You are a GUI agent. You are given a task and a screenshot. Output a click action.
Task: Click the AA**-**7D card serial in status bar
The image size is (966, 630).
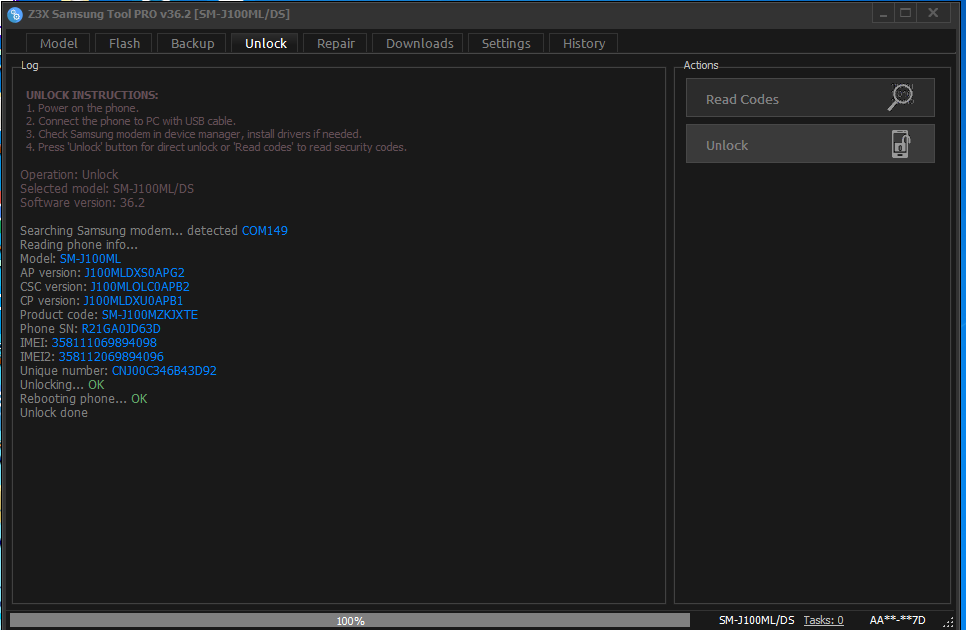(897, 620)
